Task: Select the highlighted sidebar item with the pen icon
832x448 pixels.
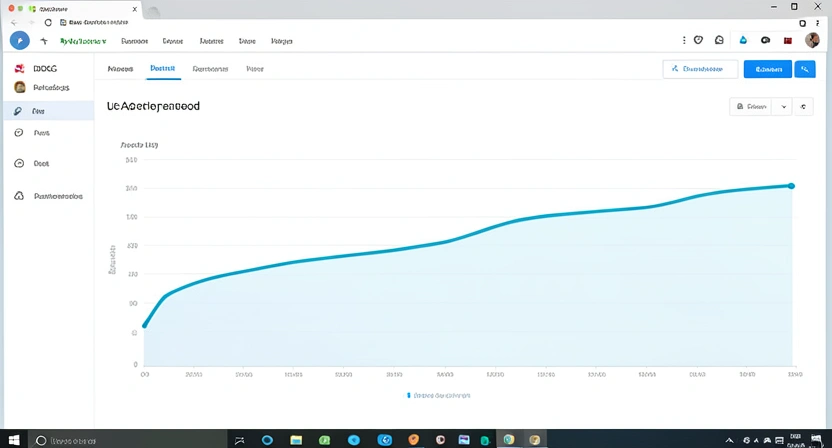Action: point(47,112)
